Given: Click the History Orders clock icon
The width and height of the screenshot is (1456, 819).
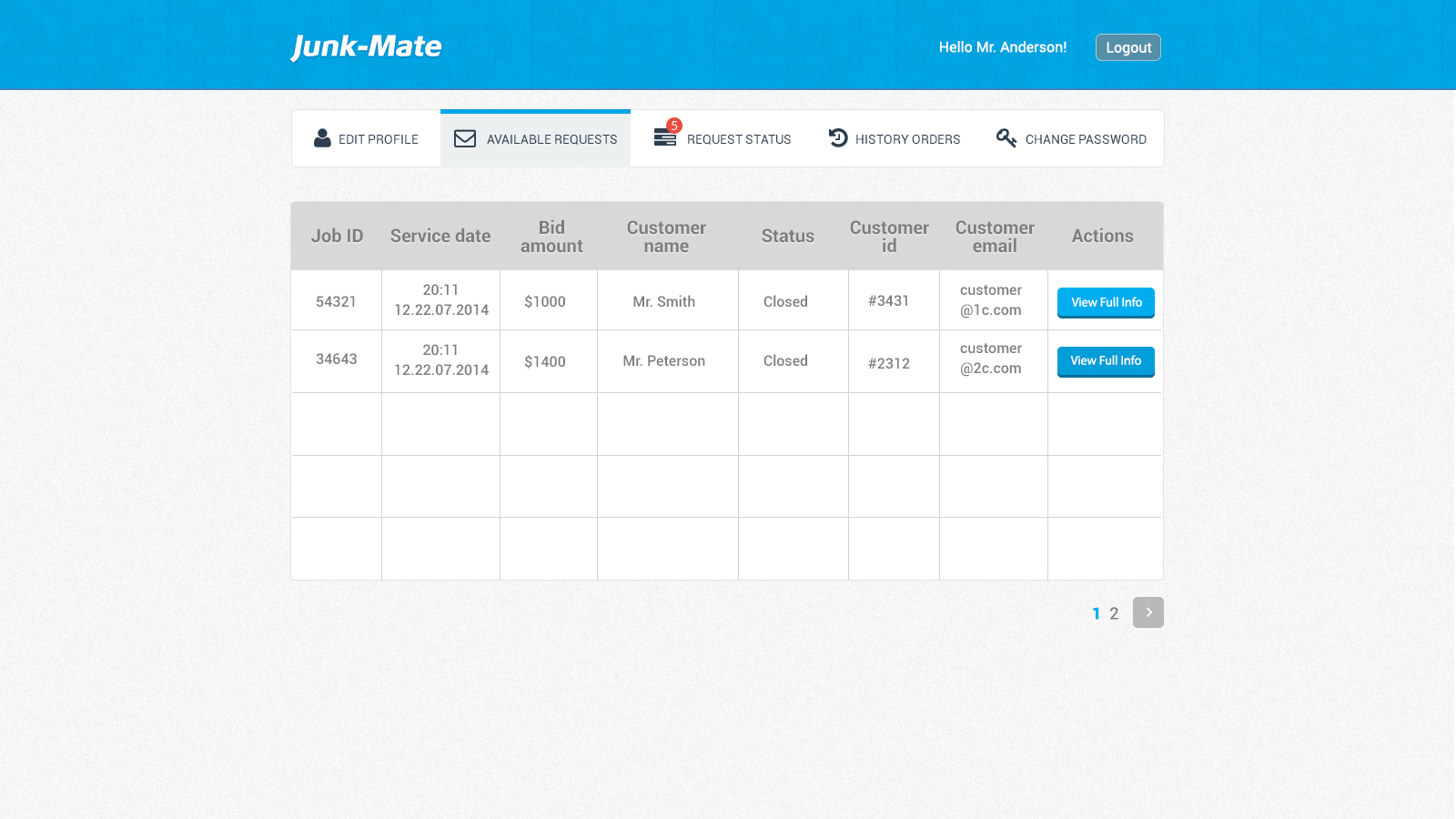Looking at the screenshot, I should coord(838,138).
